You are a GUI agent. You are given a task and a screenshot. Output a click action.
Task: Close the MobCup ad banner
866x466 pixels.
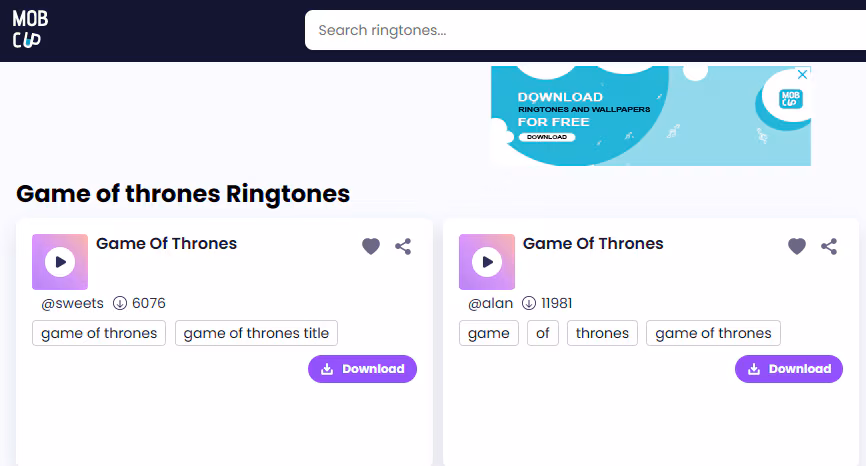point(801,75)
